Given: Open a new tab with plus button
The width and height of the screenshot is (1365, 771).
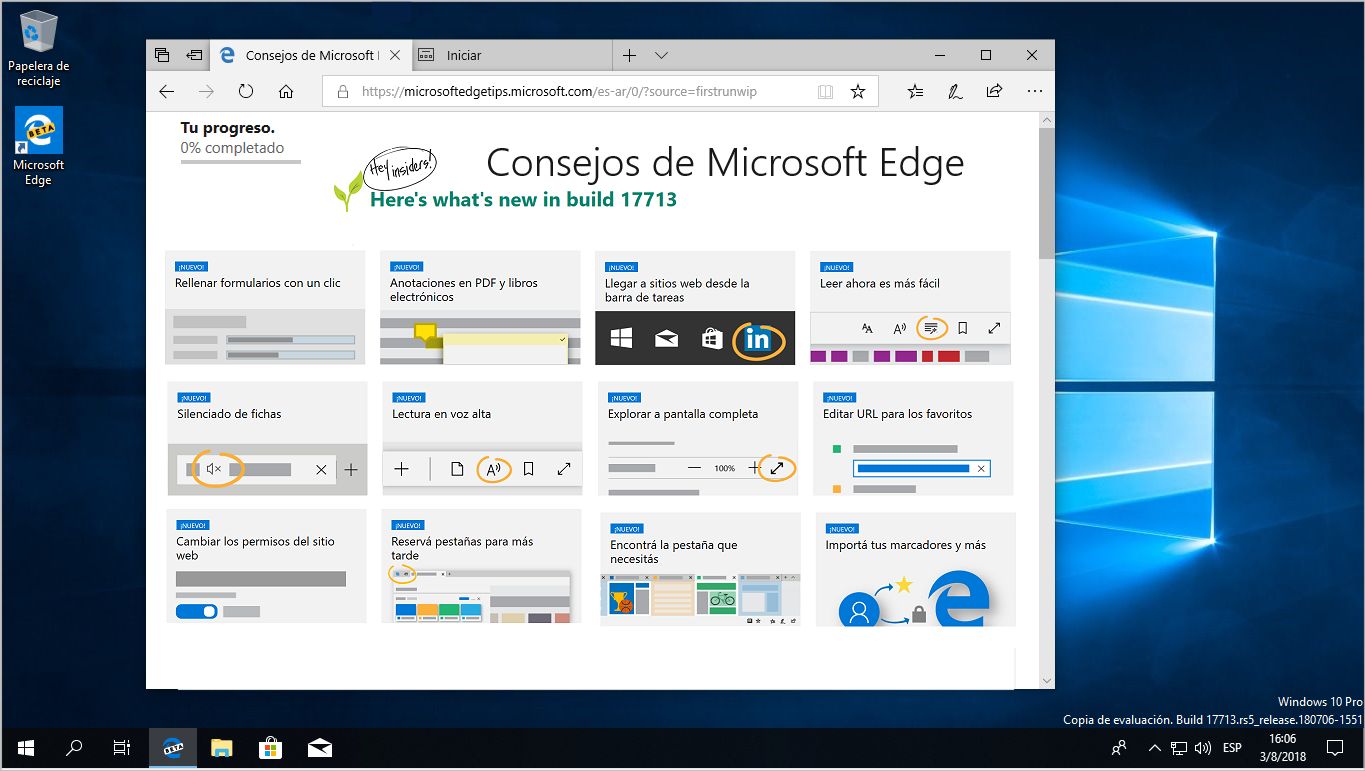Looking at the screenshot, I should (629, 55).
